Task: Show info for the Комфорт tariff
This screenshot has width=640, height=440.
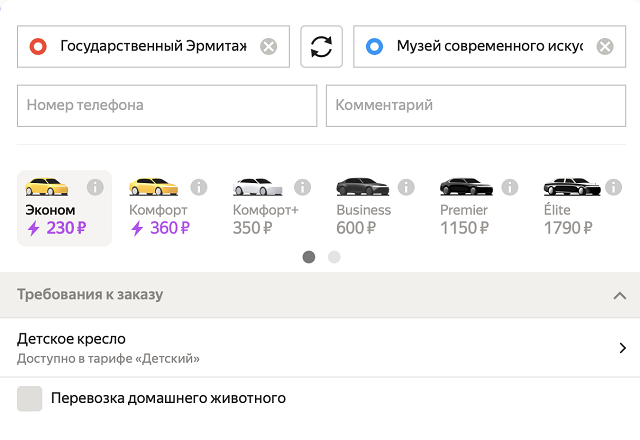Action: click(x=199, y=187)
